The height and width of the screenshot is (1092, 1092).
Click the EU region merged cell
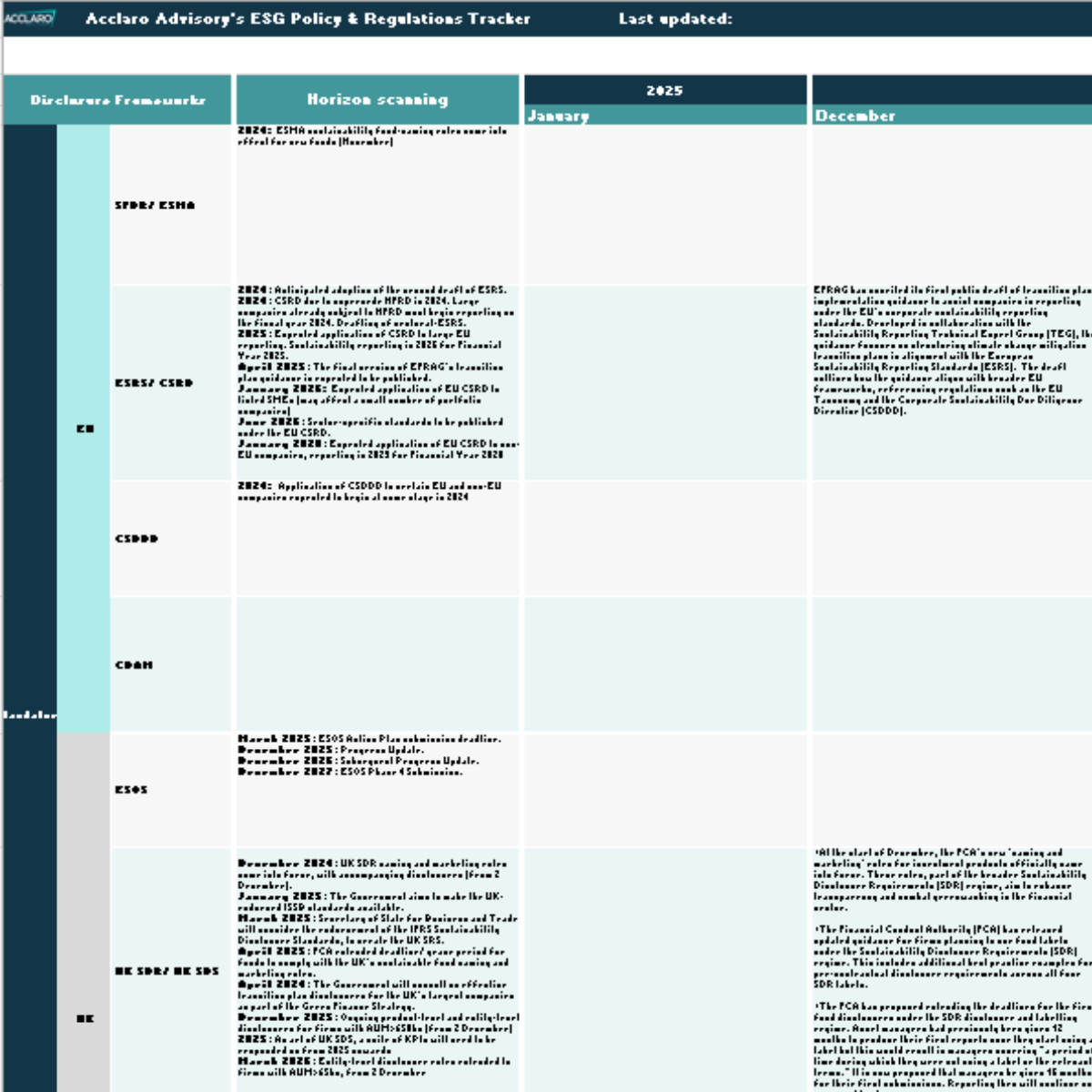coord(84,429)
